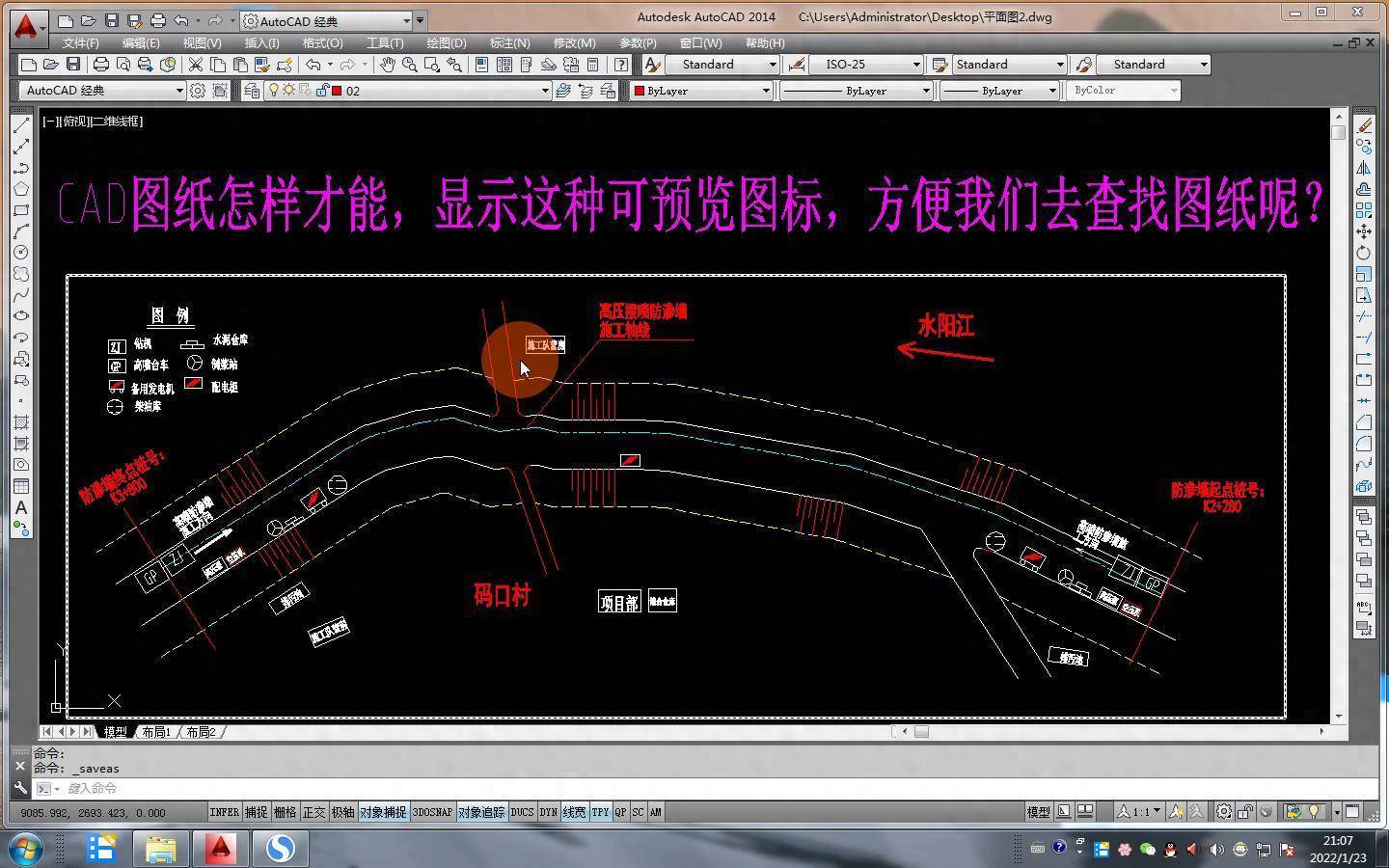Pick the Circle drawing tool
This screenshot has width=1389, height=868.
coord(21,253)
